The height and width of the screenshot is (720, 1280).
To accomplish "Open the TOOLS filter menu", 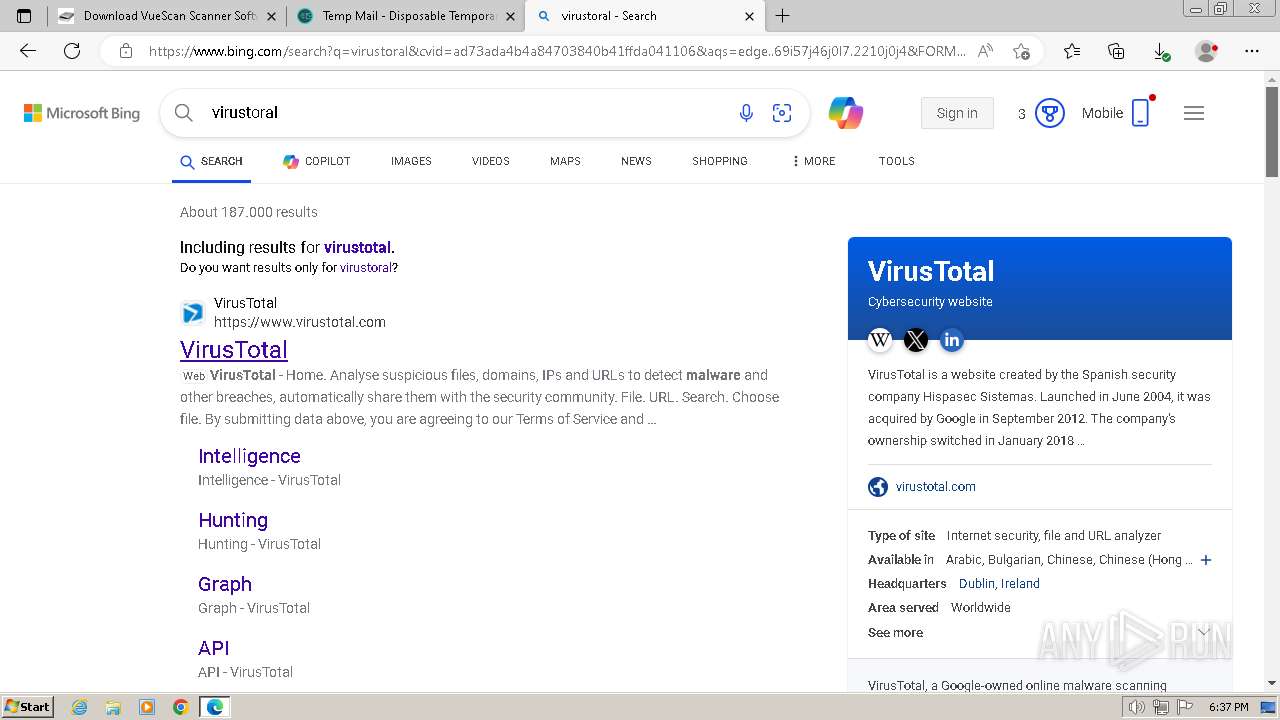I will pos(897,161).
